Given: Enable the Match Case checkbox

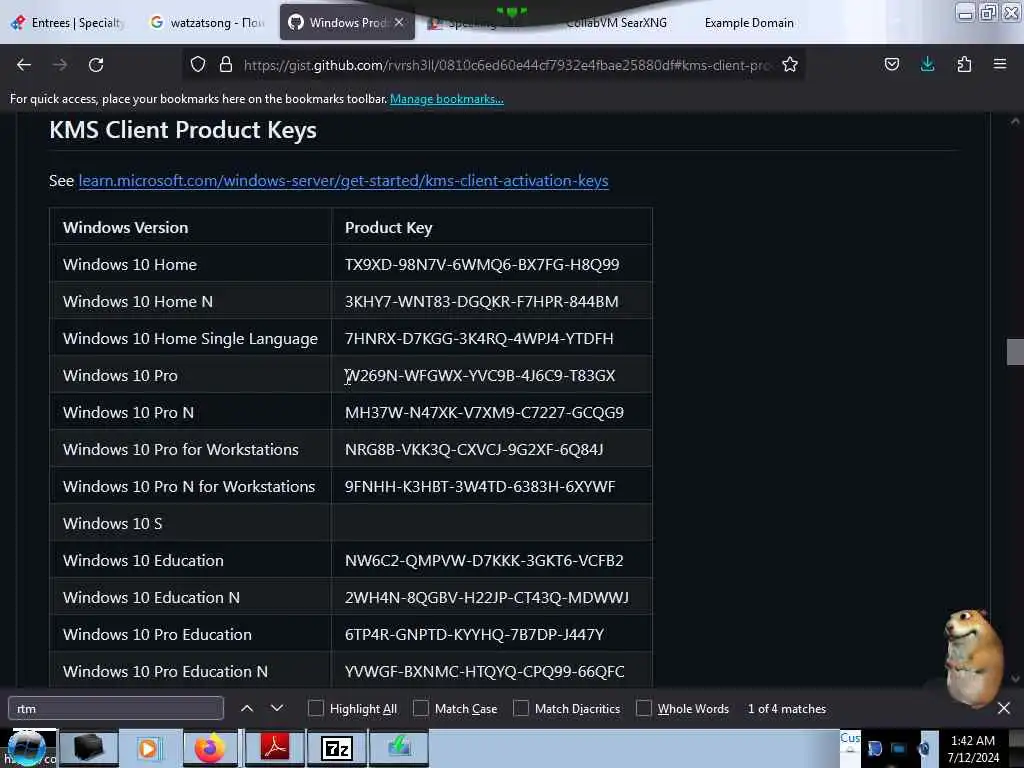Looking at the screenshot, I should 421,708.
